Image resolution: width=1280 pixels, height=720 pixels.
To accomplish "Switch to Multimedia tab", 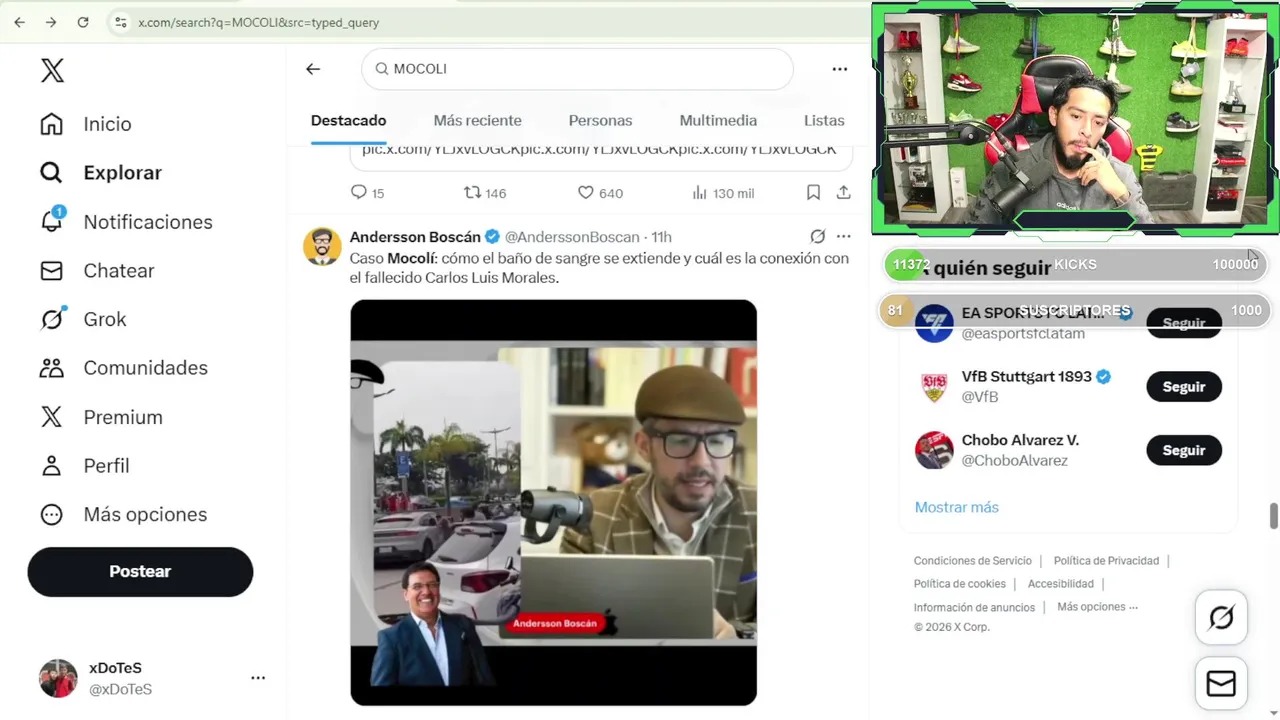I will click(718, 121).
